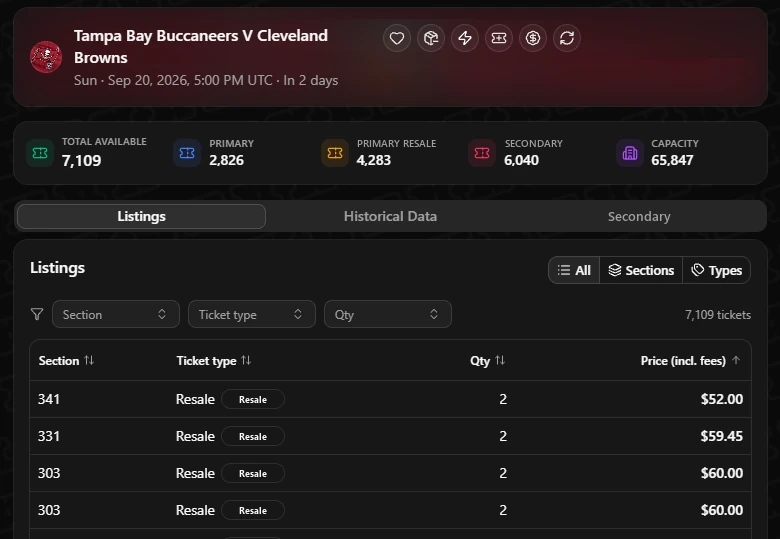
Task: Sort by Price (incl. fees) column
Action: (x=690, y=360)
